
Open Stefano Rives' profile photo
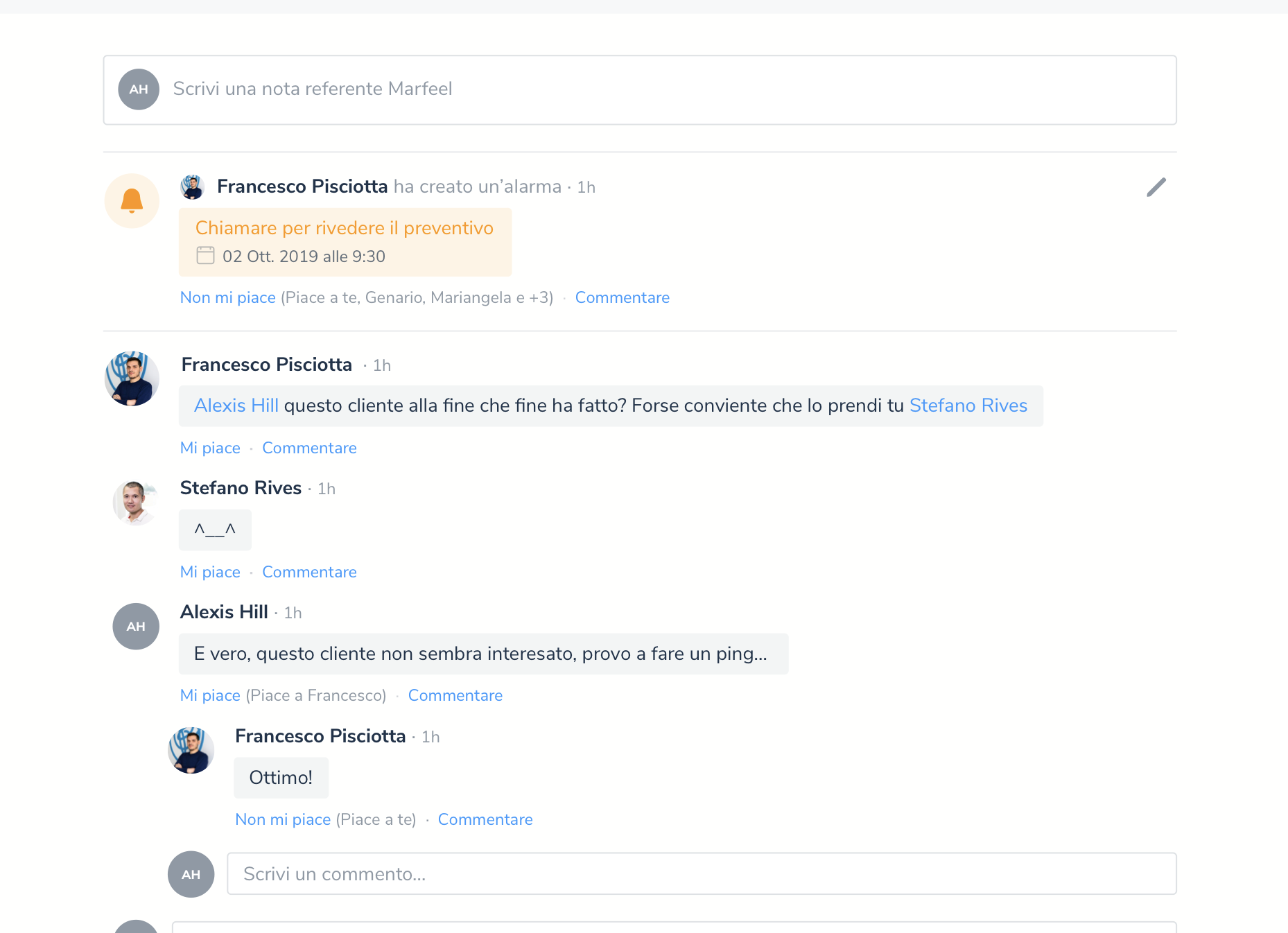click(x=134, y=502)
